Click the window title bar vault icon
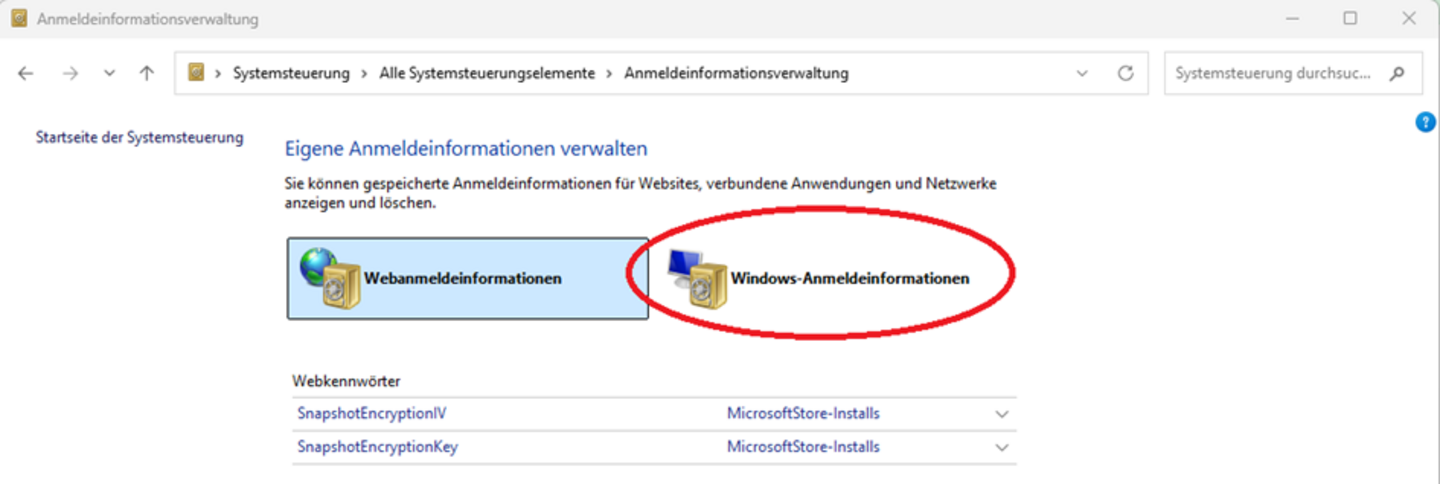Viewport: 1440px width, 484px height. (19, 18)
